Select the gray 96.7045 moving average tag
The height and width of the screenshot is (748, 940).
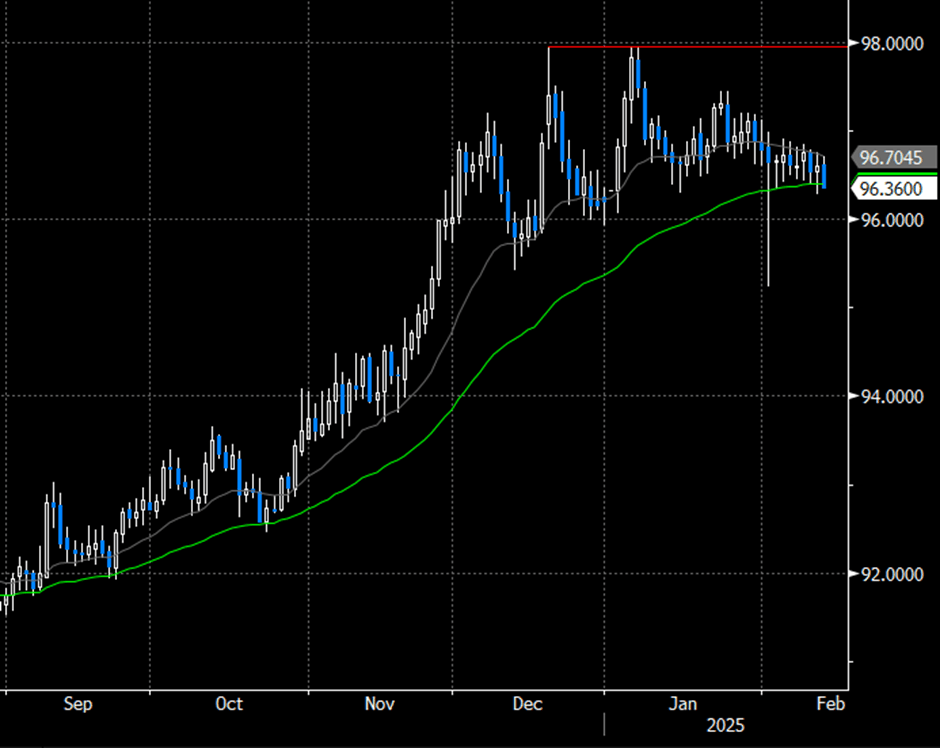point(893,158)
